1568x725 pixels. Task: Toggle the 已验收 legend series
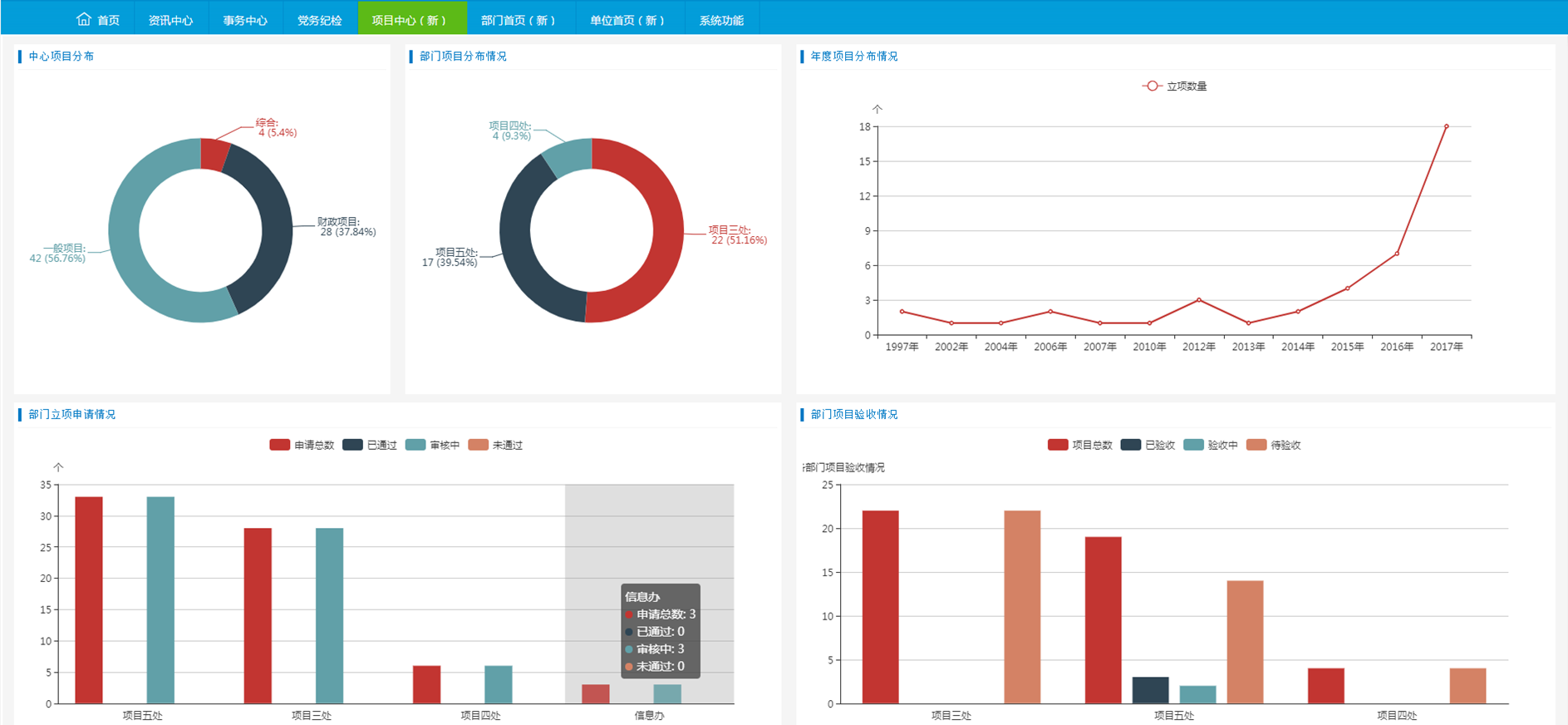point(1148,445)
